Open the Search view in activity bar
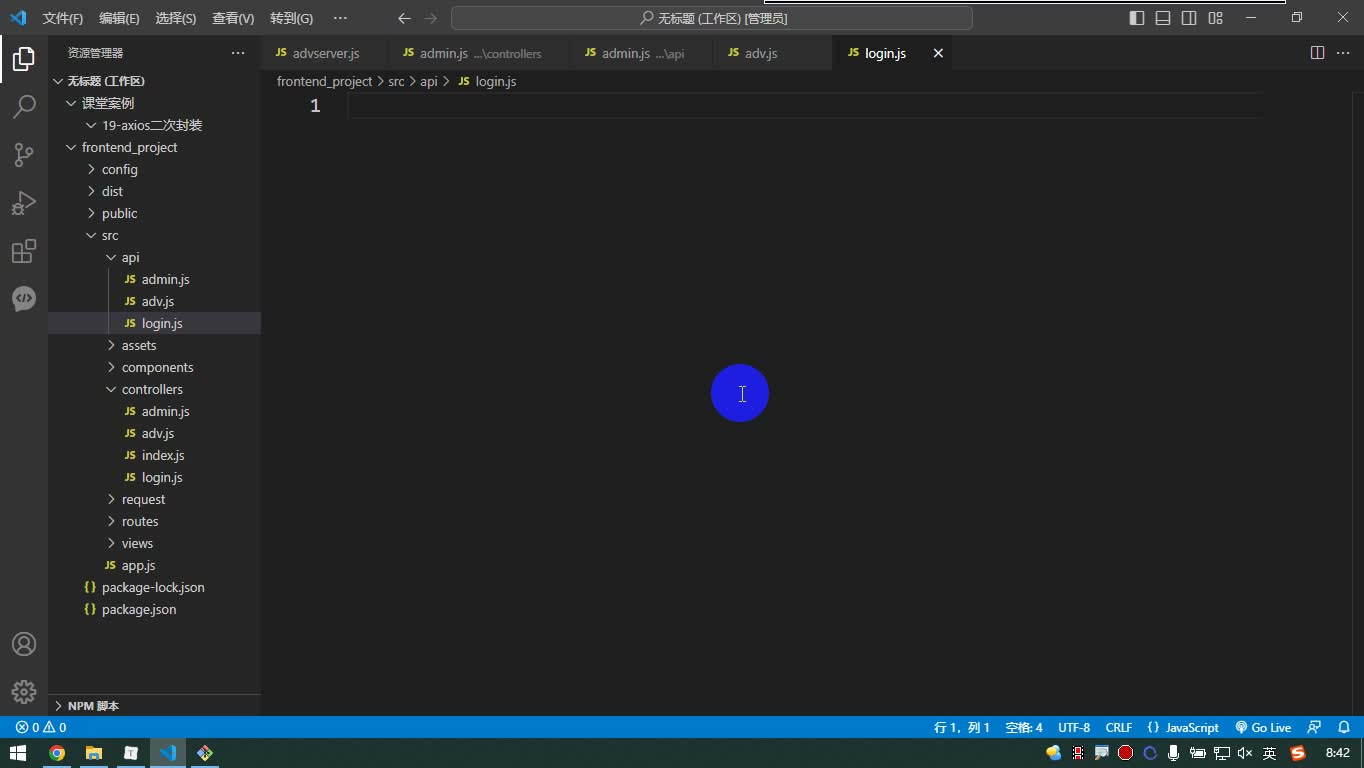Viewport: 1364px width, 768px height. tap(24, 106)
